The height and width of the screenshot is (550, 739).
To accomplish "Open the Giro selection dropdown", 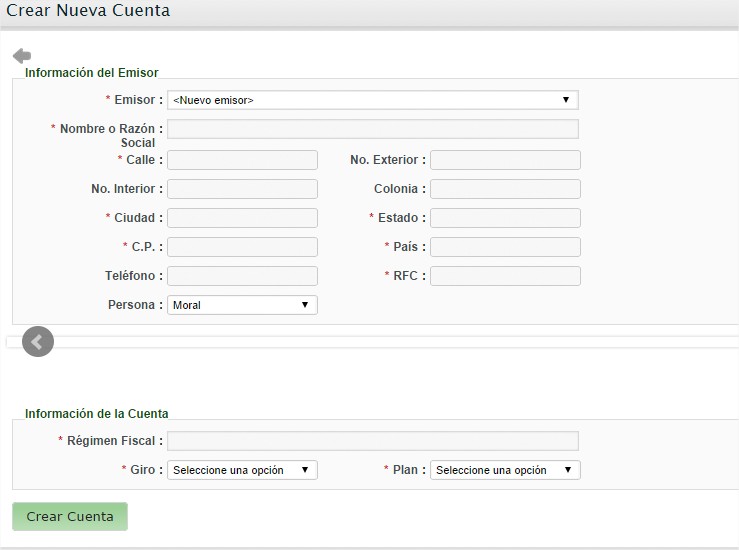I will [242, 470].
